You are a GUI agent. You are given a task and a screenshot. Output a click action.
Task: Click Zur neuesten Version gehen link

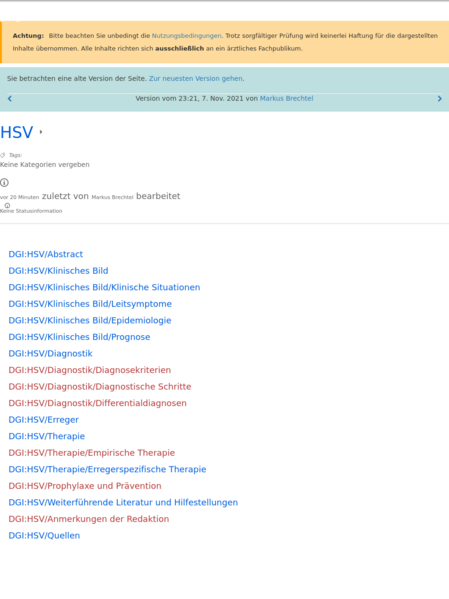click(196, 78)
